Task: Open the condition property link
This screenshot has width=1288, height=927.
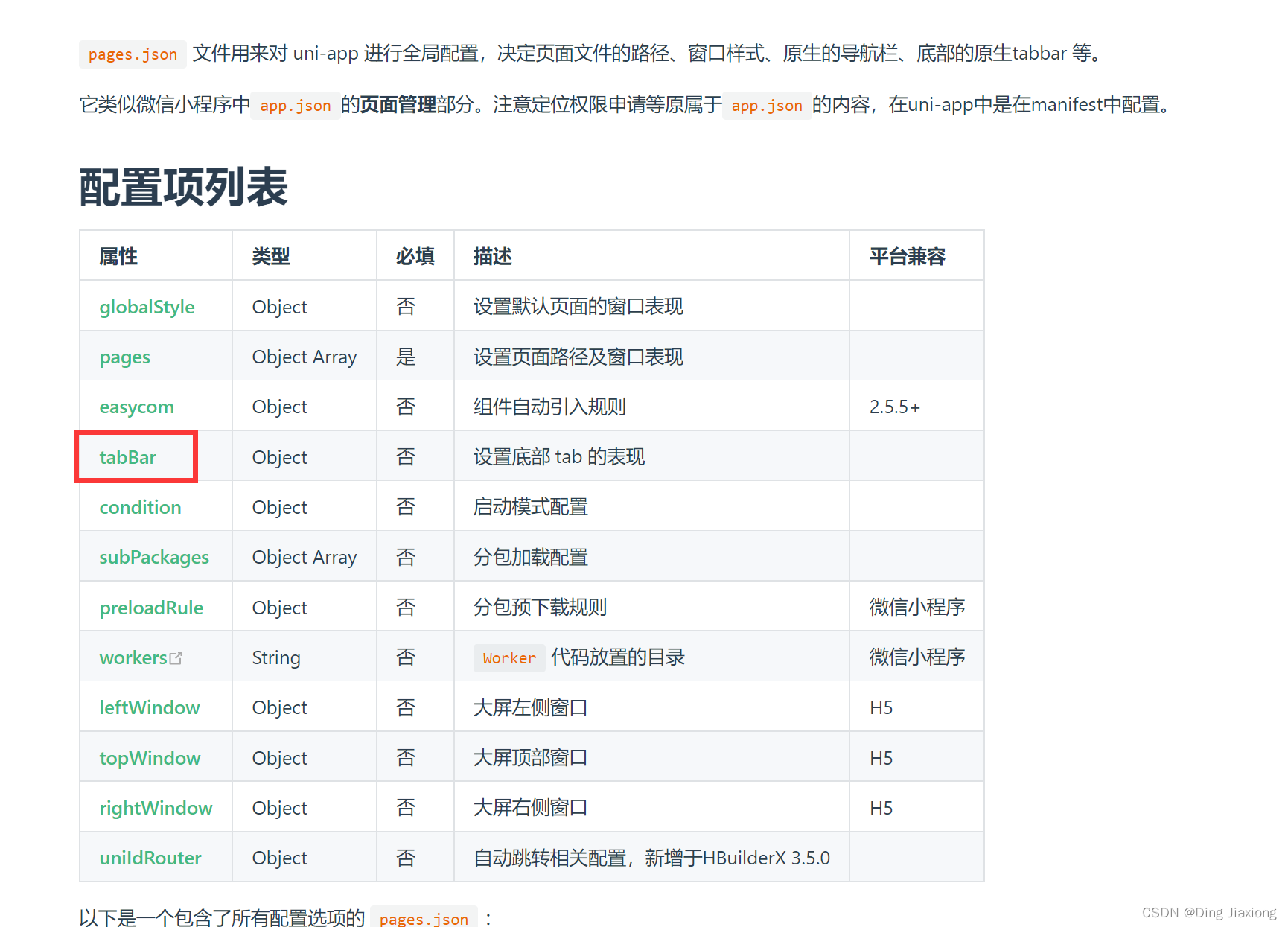Action: click(x=140, y=507)
